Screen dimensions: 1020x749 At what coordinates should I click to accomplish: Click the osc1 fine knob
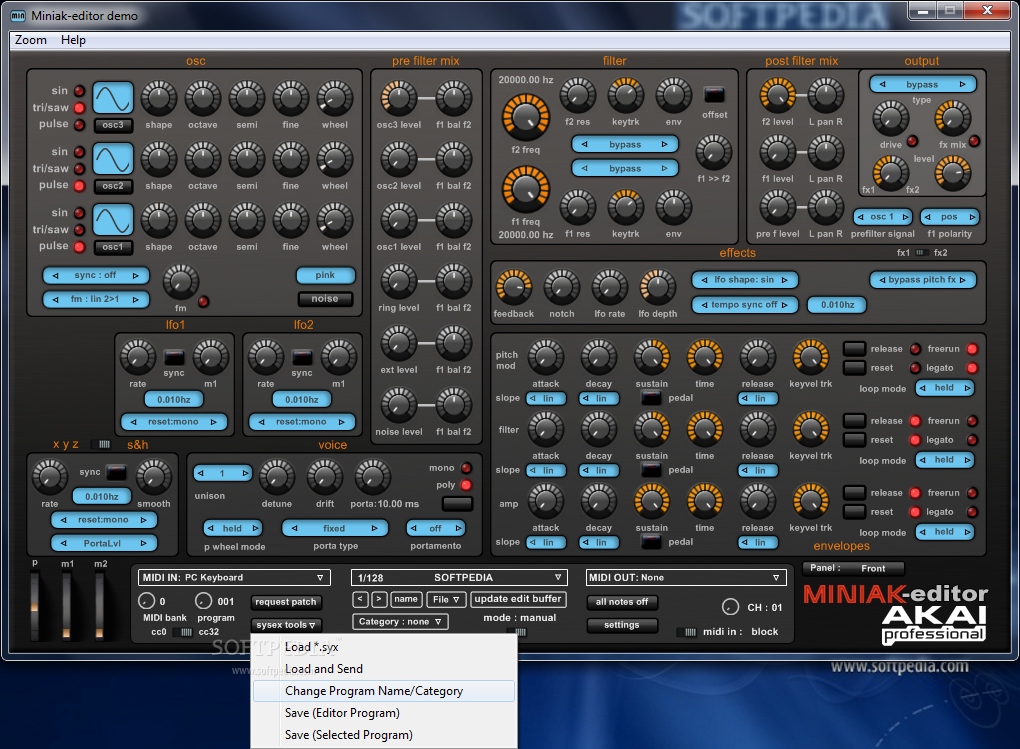291,220
